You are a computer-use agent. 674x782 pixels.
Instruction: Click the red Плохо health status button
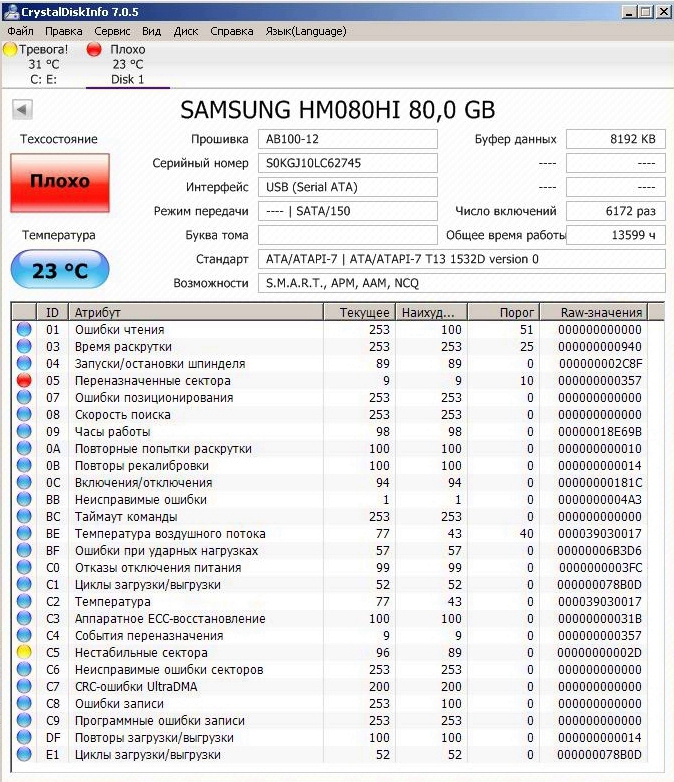(60, 183)
